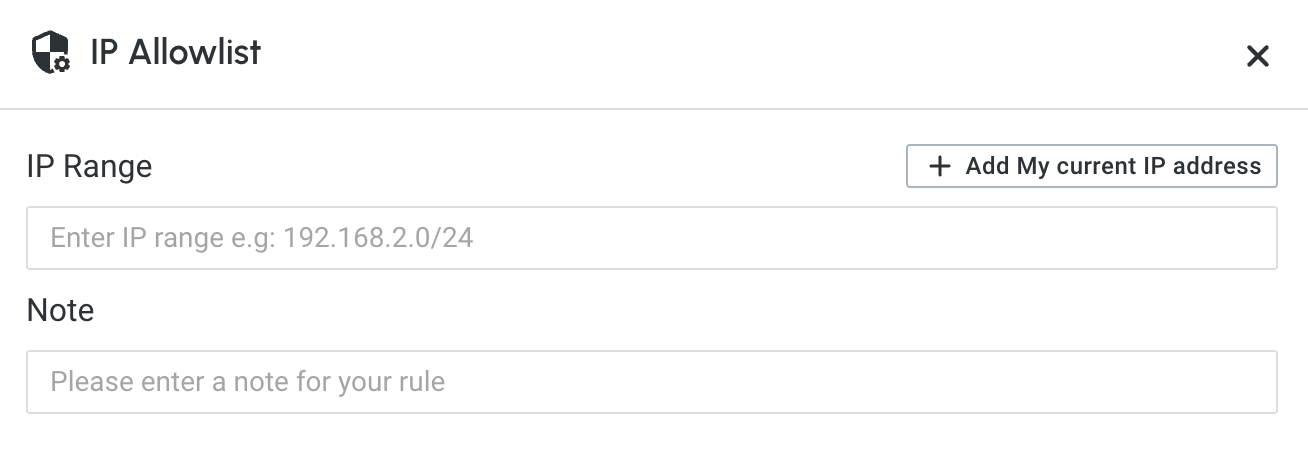Use the button to auto-fill my current IP
The height and width of the screenshot is (458, 1308).
pos(1091,166)
